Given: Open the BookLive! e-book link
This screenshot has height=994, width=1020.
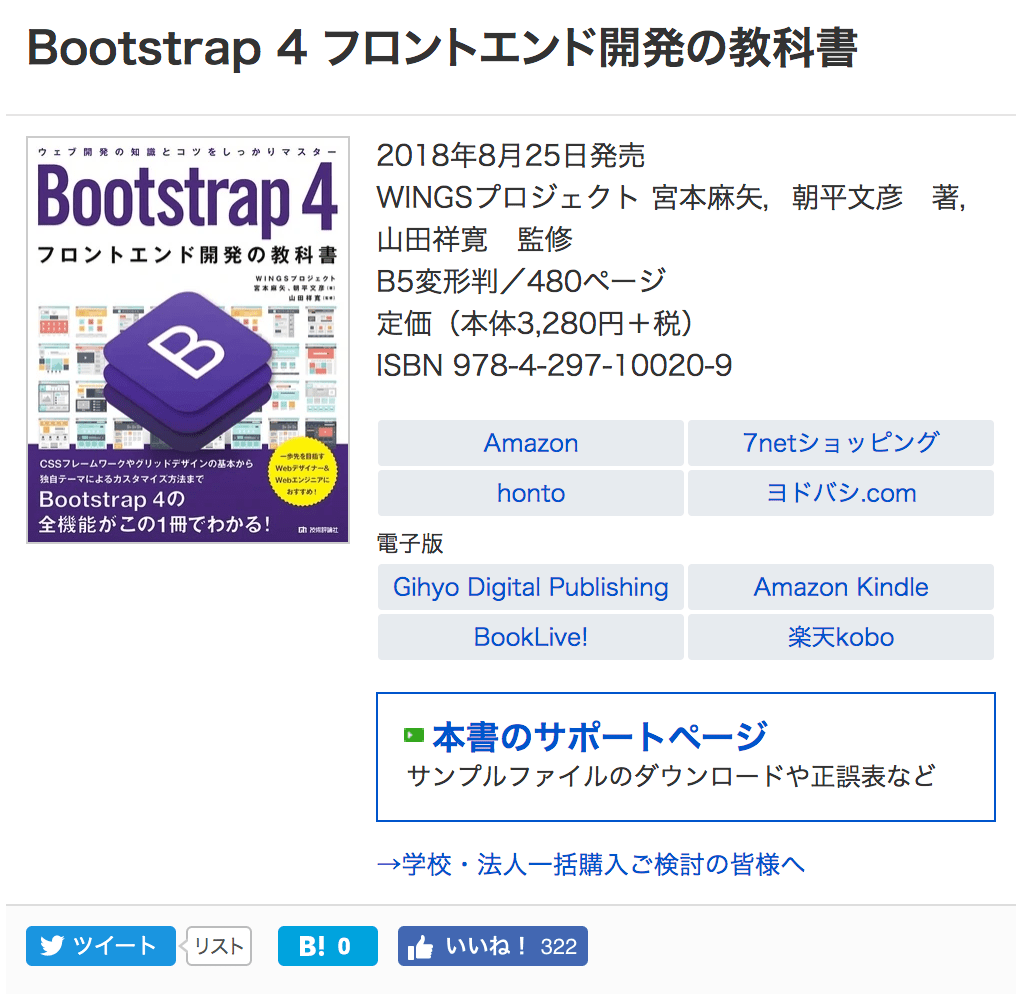Looking at the screenshot, I should point(530,637).
